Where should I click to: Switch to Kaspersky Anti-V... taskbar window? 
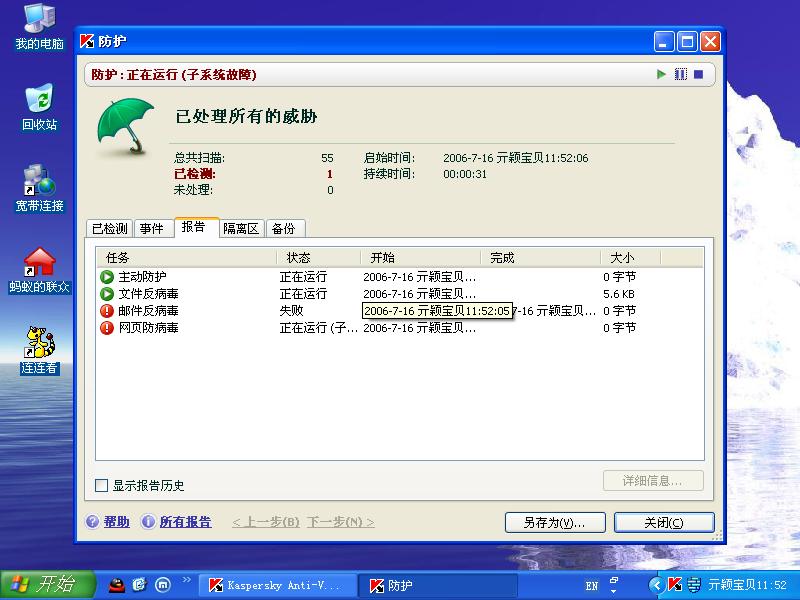tap(277, 585)
